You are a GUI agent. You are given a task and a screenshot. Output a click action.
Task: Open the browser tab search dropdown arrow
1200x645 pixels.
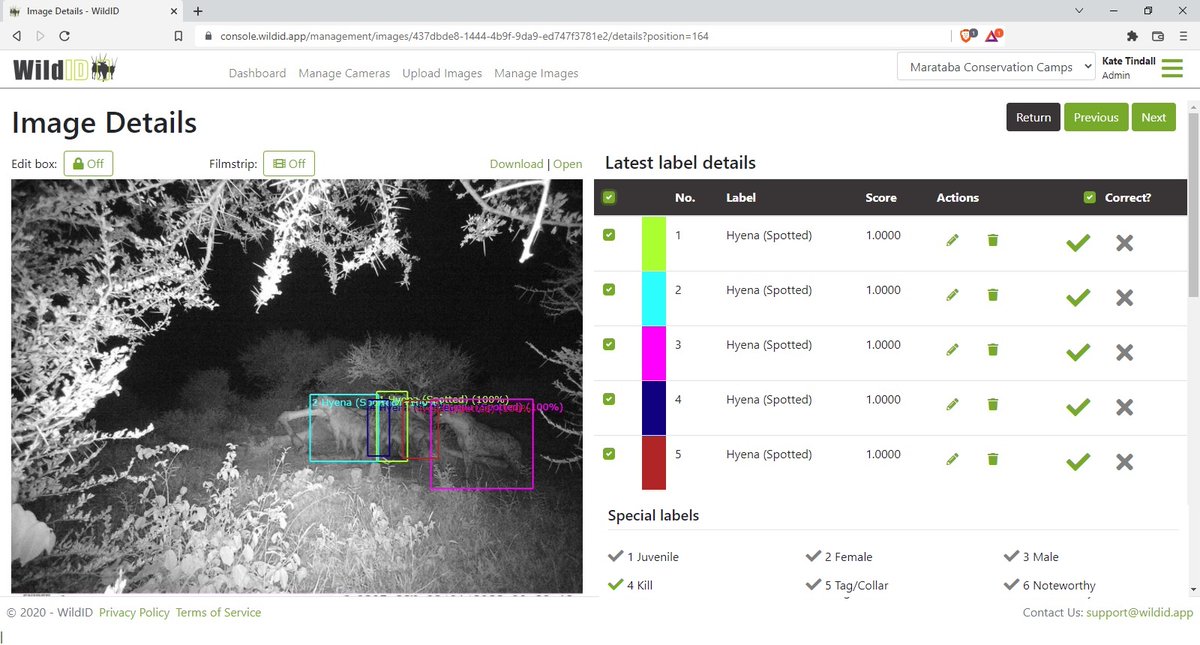[1081, 11]
